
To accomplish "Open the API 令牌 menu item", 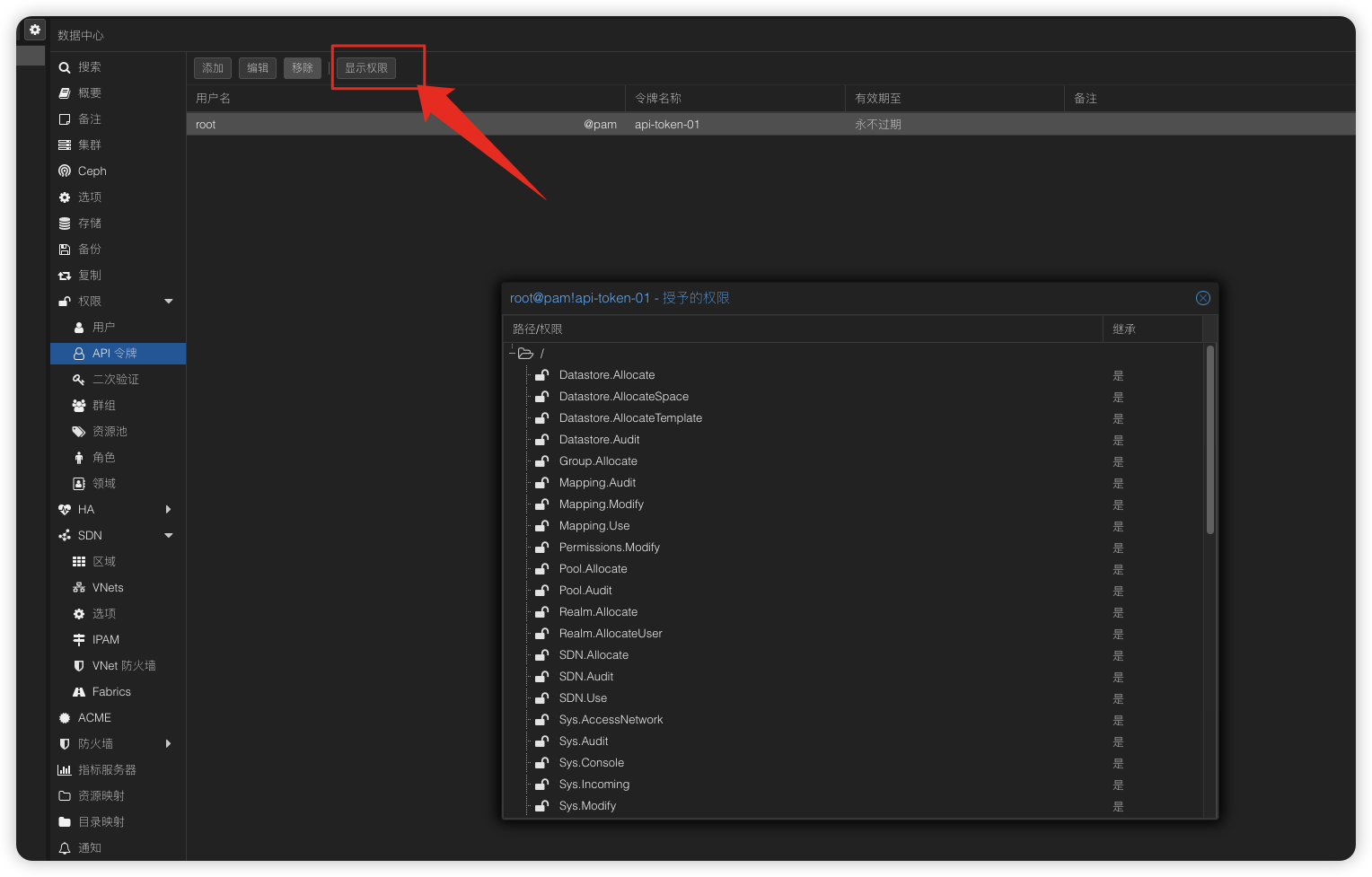I will point(115,354).
